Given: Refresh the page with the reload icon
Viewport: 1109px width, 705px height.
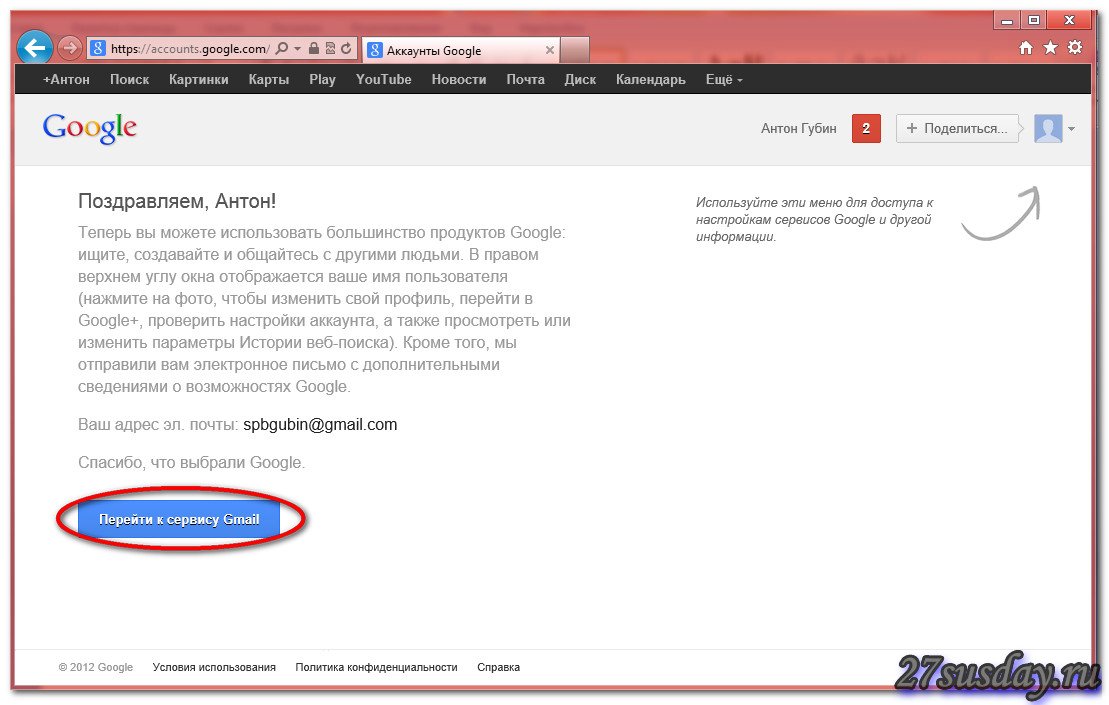Looking at the screenshot, I should tap(346, 48).
